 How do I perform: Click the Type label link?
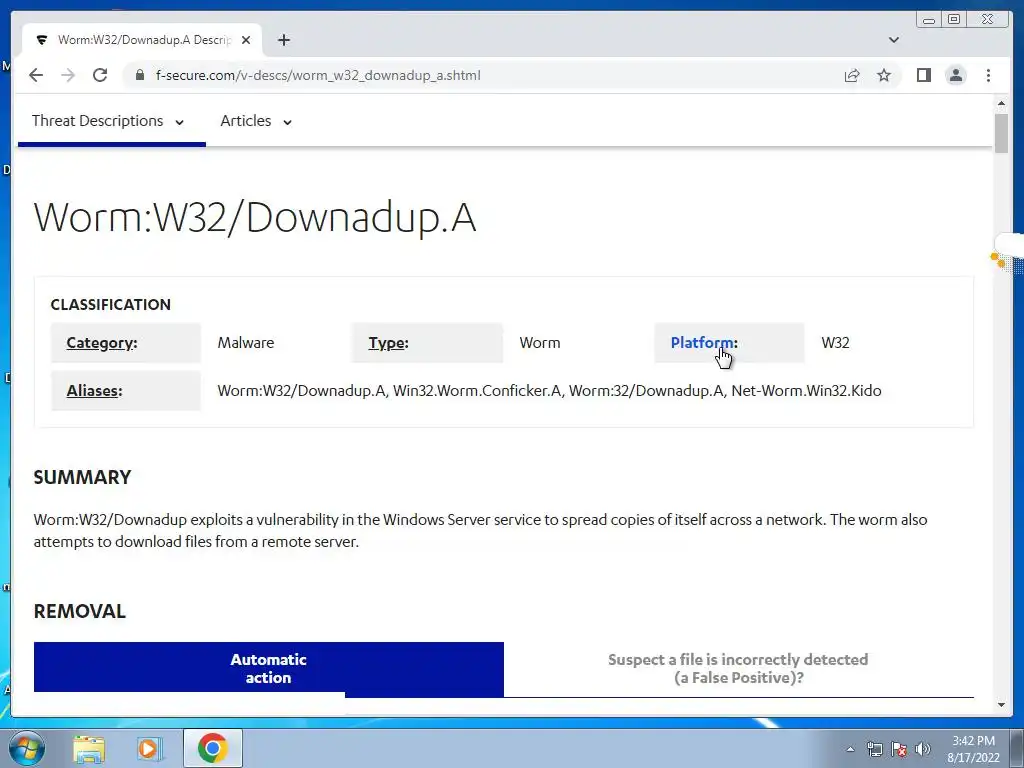click(x=389, y=343)
